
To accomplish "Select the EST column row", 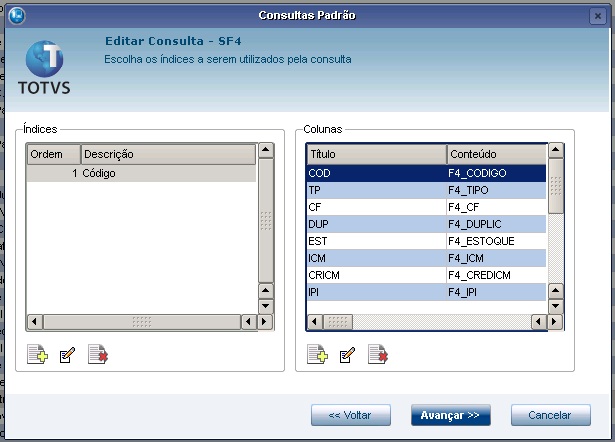I will (x=426, y=241).
